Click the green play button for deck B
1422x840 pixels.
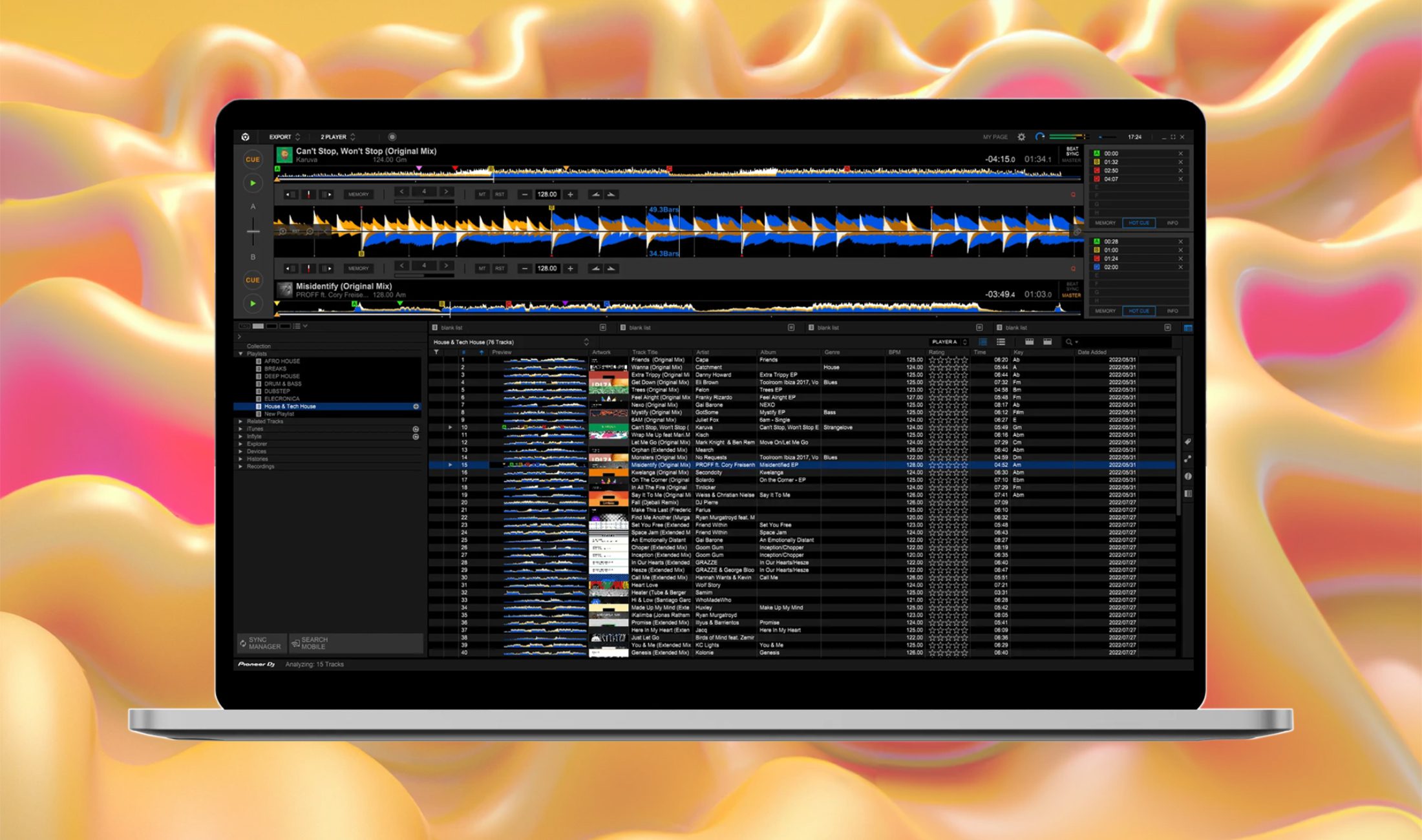coord(253,303)
